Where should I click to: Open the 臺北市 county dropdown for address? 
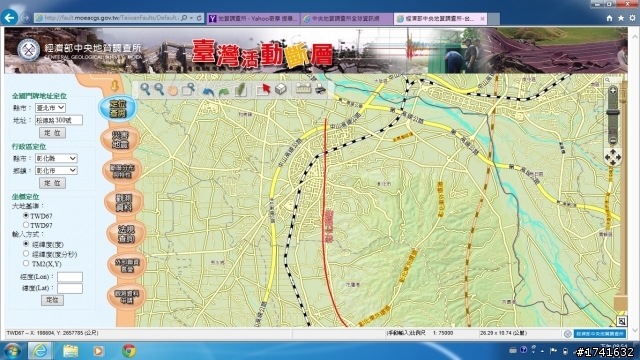coord(50,108)
